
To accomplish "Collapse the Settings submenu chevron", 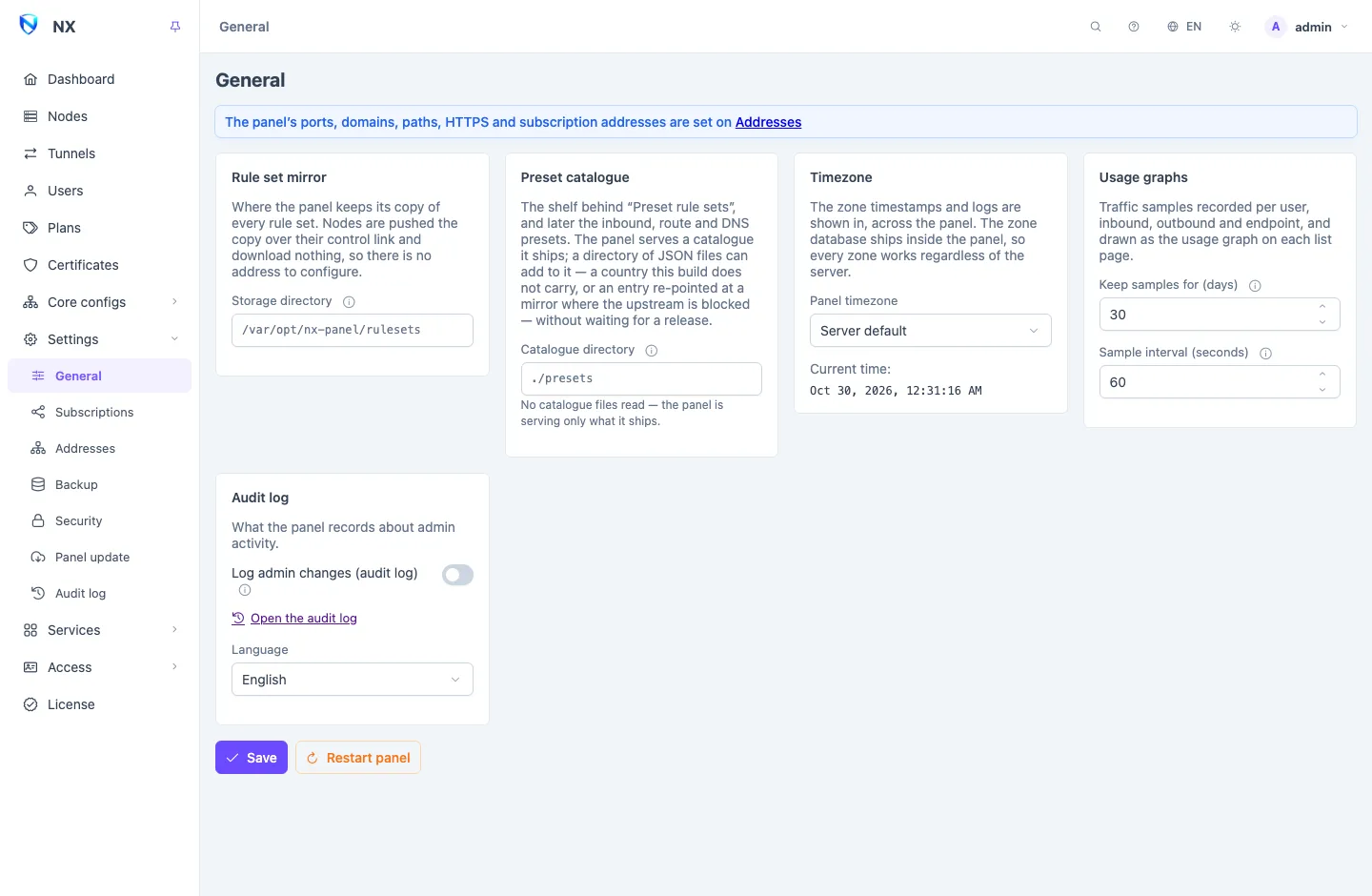I will [174, 339].
